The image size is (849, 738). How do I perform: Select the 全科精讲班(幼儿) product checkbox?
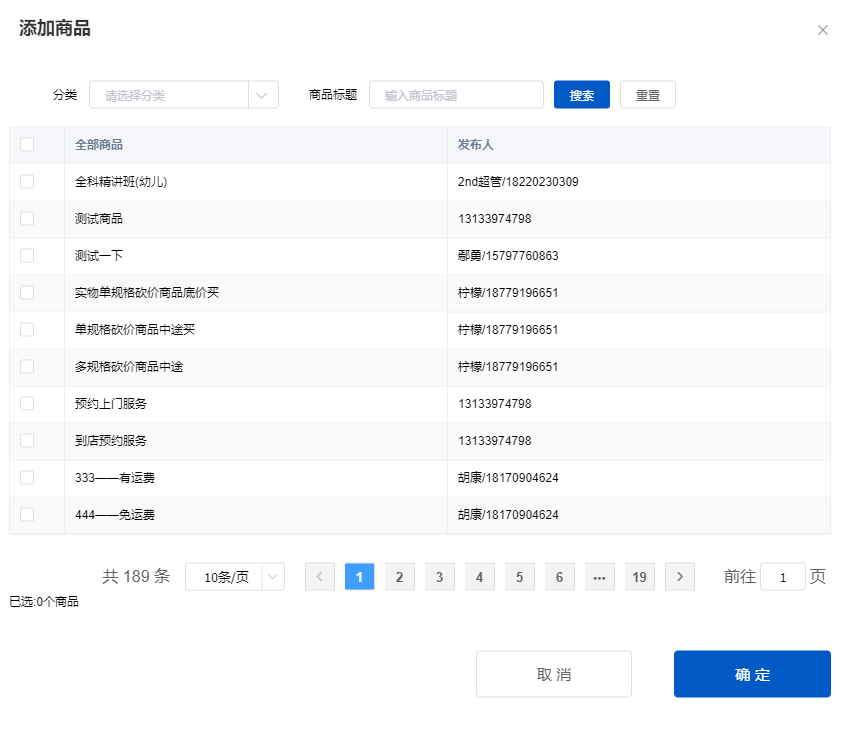coord(27,181)
